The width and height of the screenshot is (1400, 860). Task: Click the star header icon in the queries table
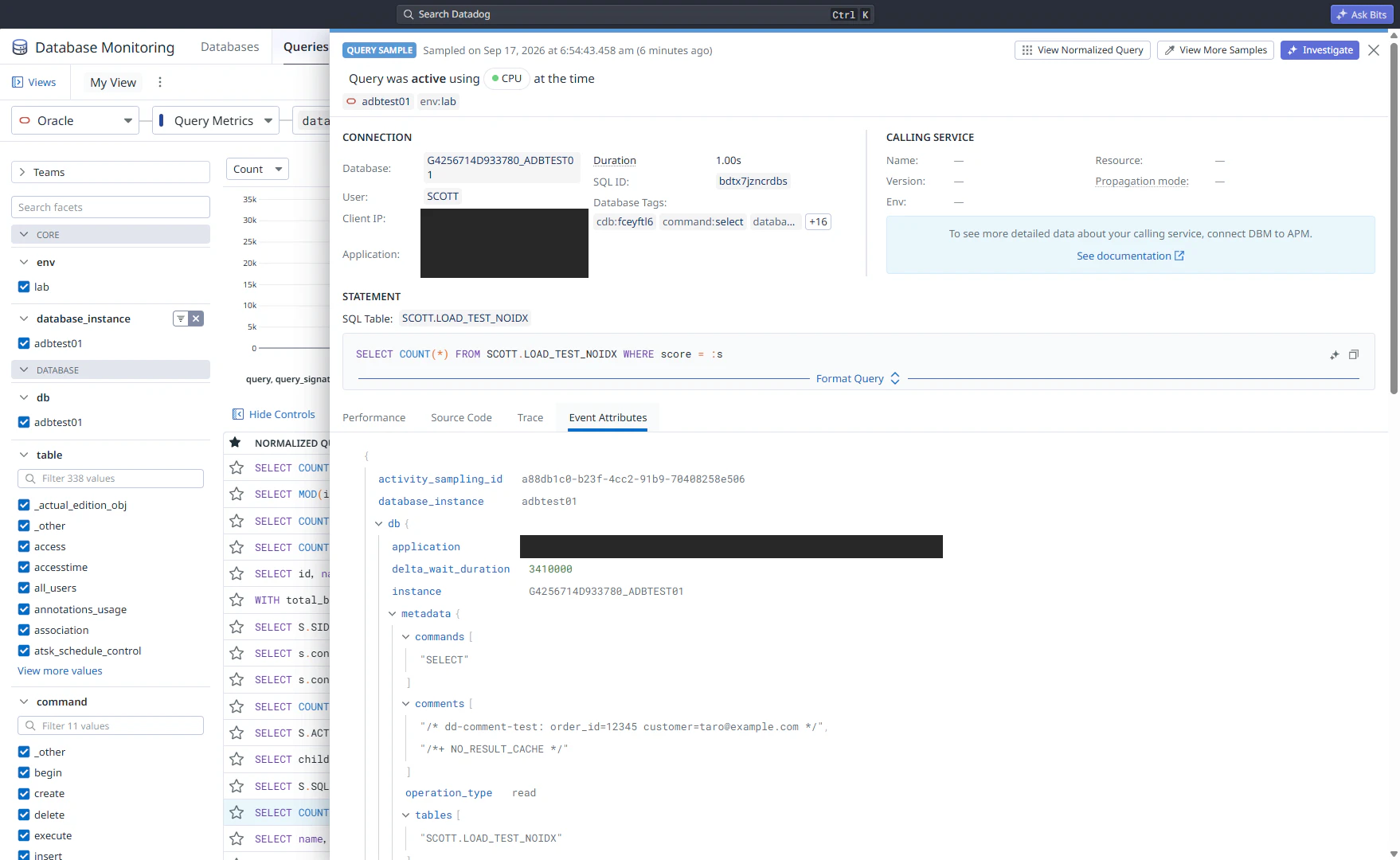tap(236, 443)
